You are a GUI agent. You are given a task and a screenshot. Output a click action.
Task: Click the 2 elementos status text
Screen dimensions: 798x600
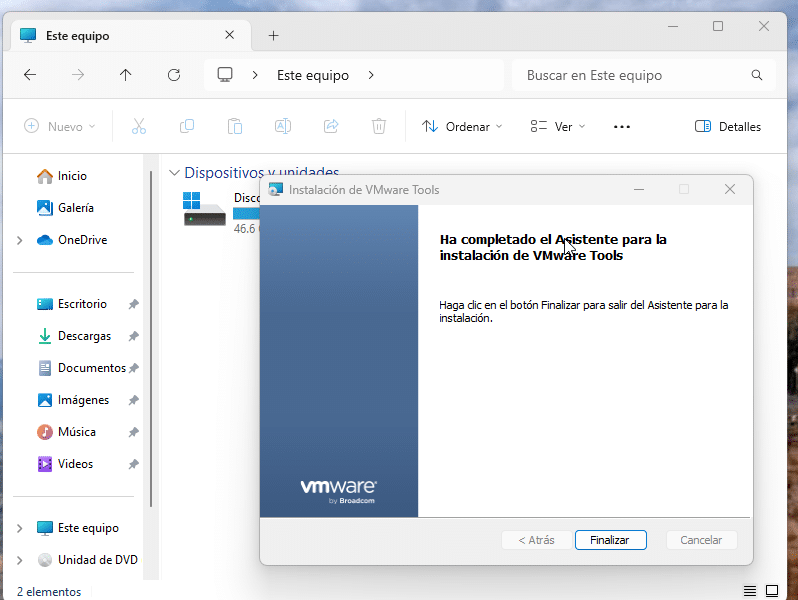49,592
